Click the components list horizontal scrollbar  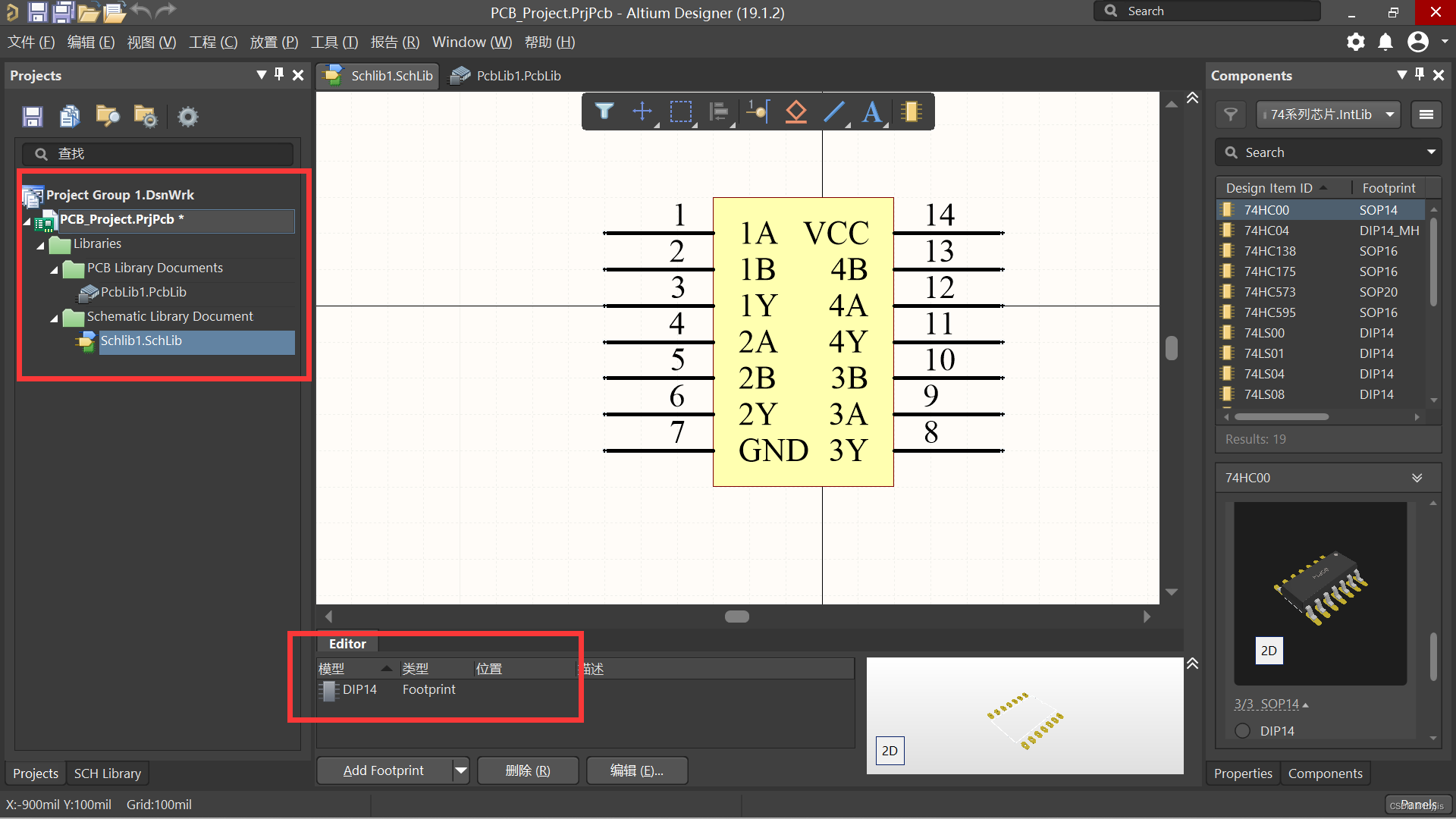click(1282, 416)
